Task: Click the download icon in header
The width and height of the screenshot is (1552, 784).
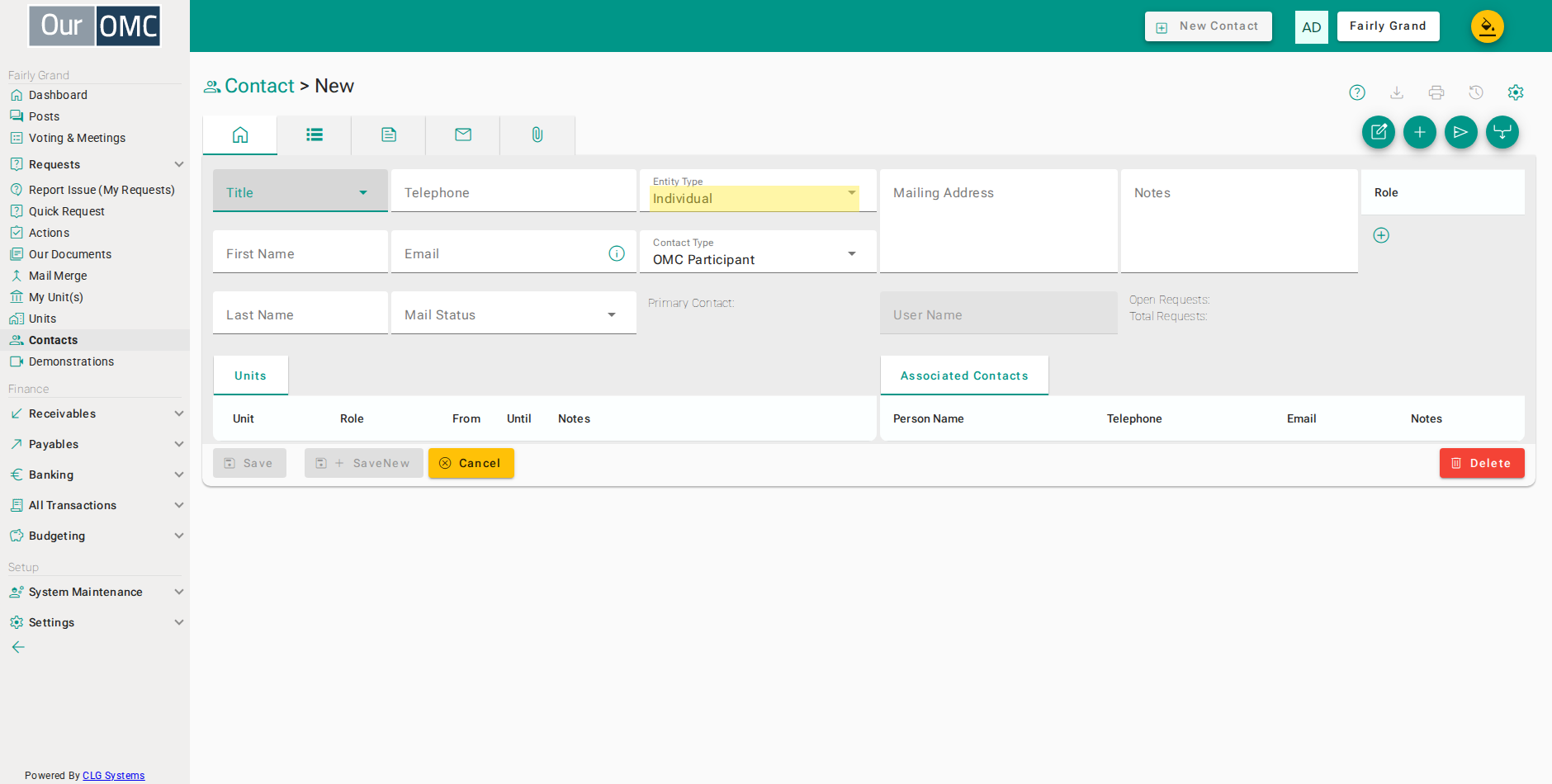Action: pyautogui.click(x=1397, y=92)
